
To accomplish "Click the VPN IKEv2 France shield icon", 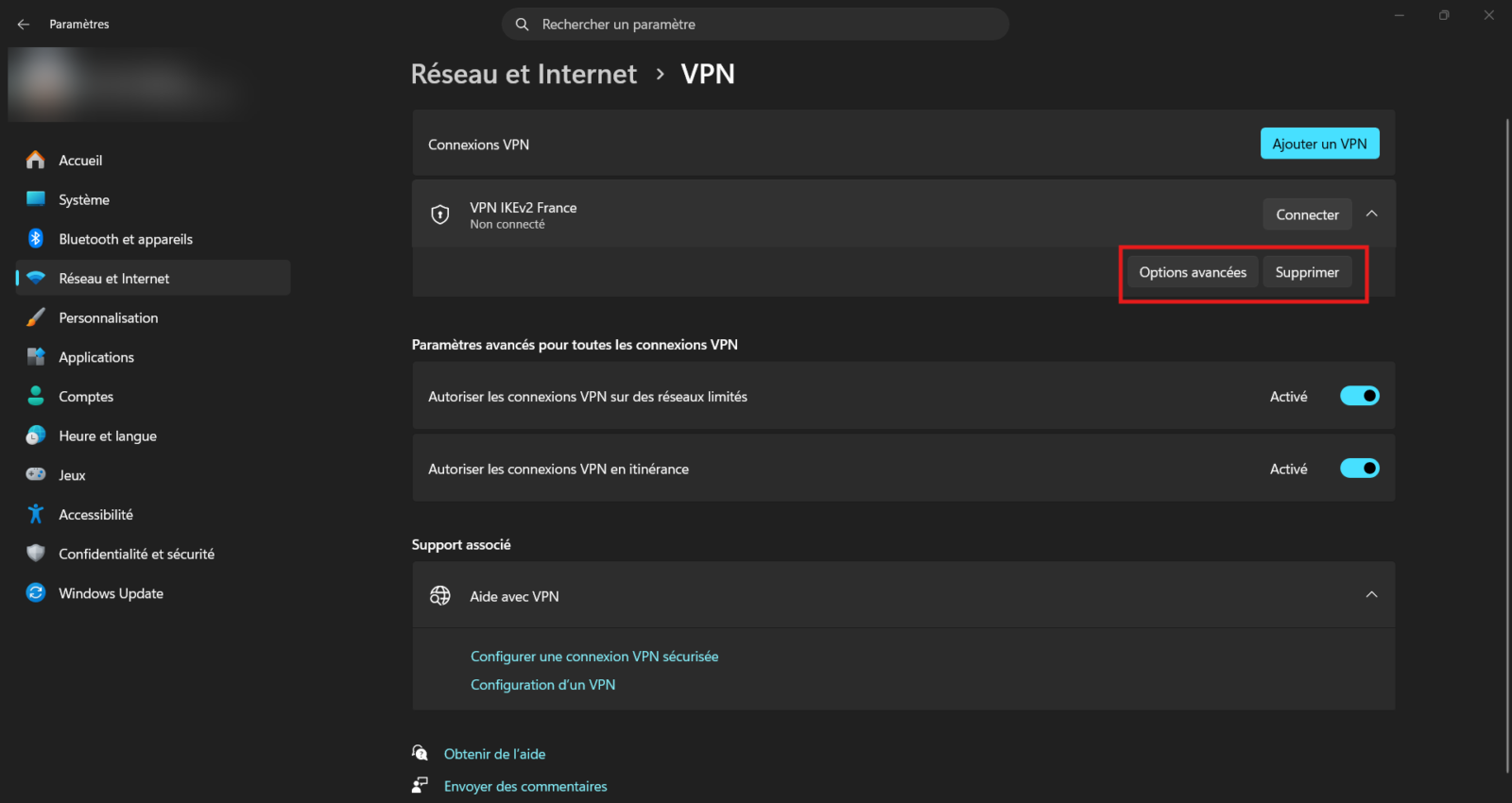I will (440, 214).
